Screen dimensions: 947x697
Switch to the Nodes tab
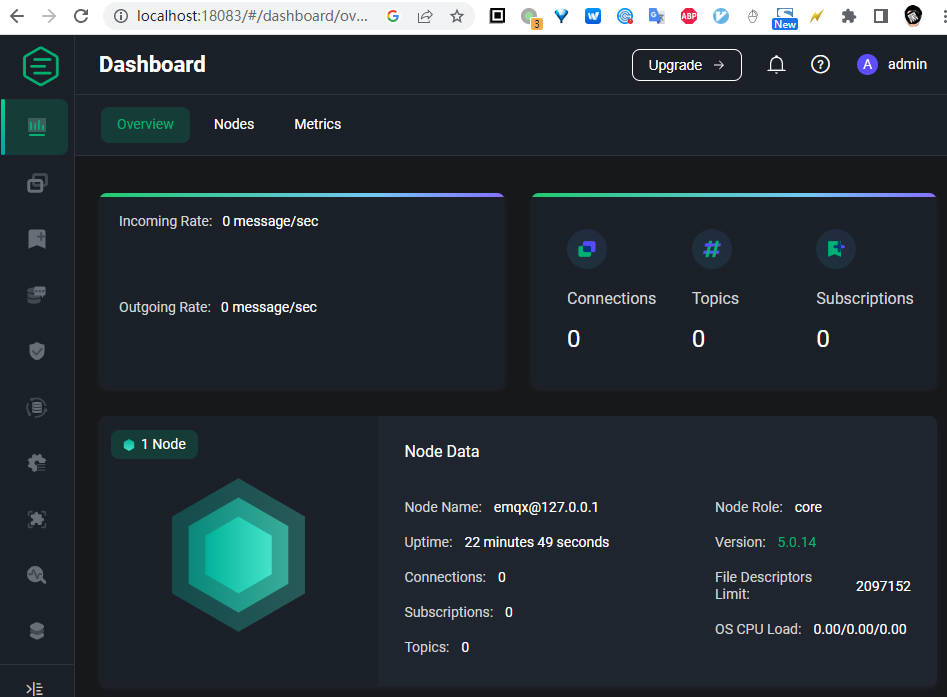tap(234, 125)
